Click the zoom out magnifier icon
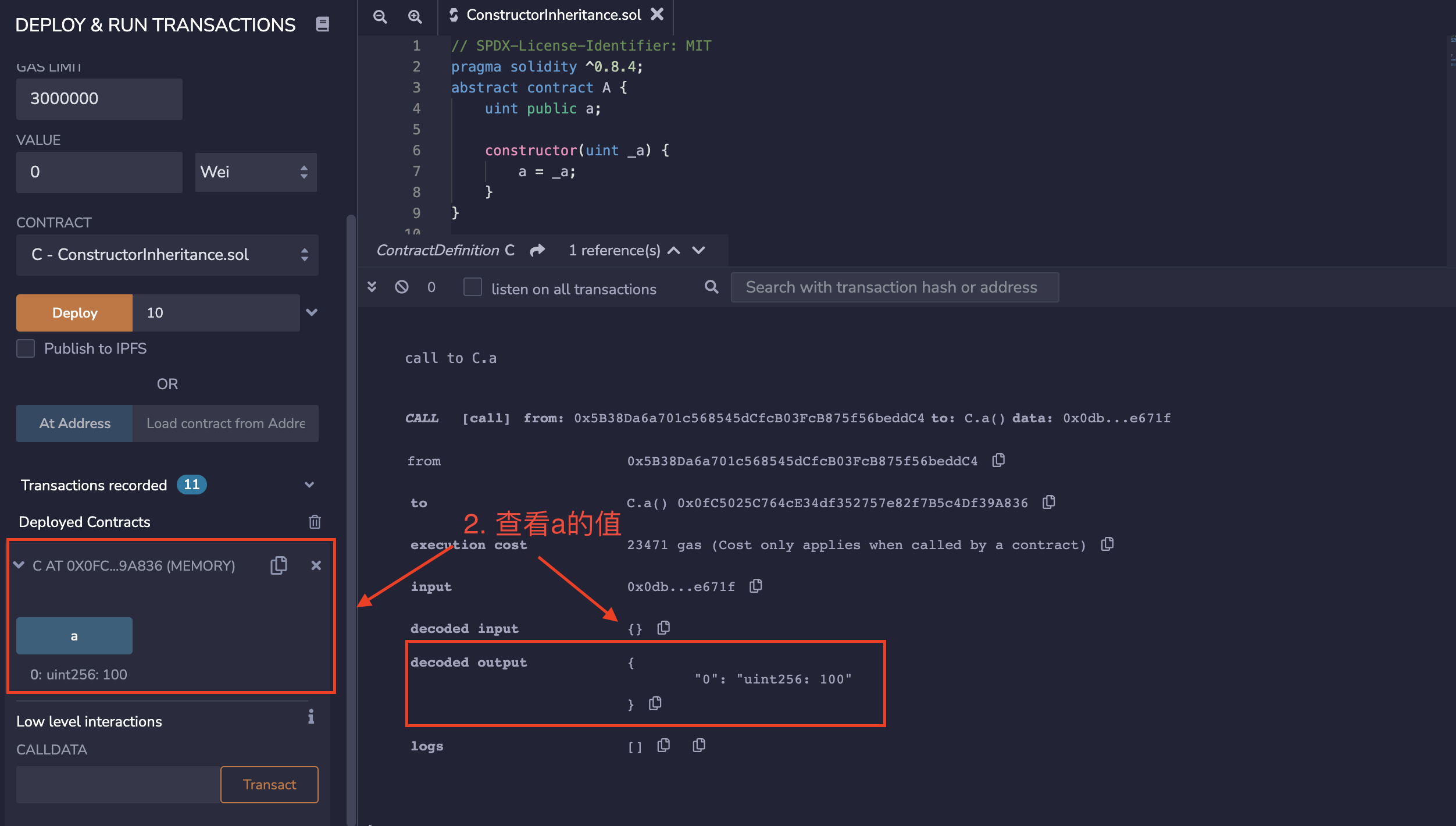1456x826 pixels. pos(380,16)
